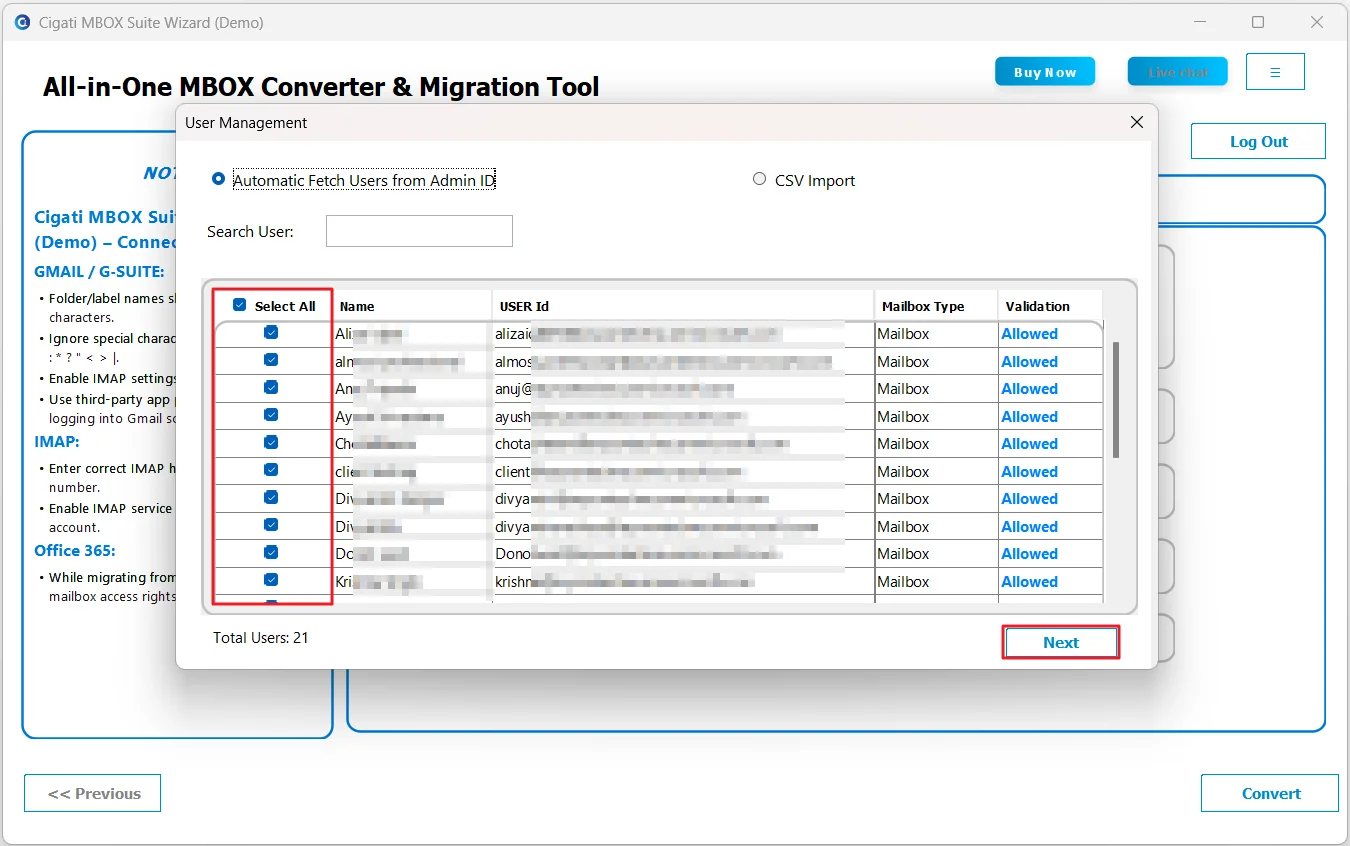Viewport: 1350px width, 846px height.
Task: Click the Office 365: heading in notes
Action: pos(75,550)
